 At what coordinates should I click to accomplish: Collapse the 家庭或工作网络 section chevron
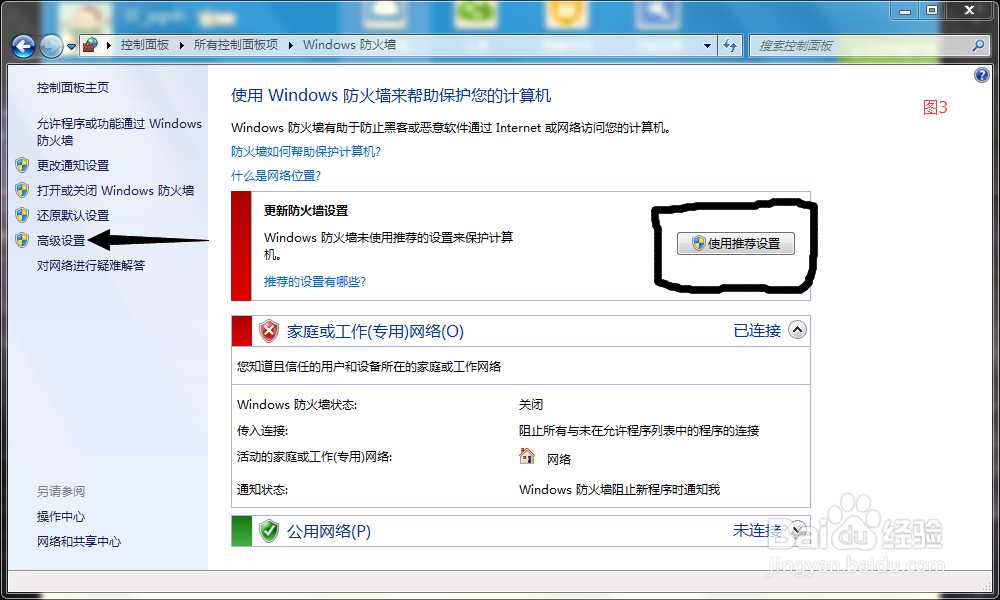(x=797, y=330)
